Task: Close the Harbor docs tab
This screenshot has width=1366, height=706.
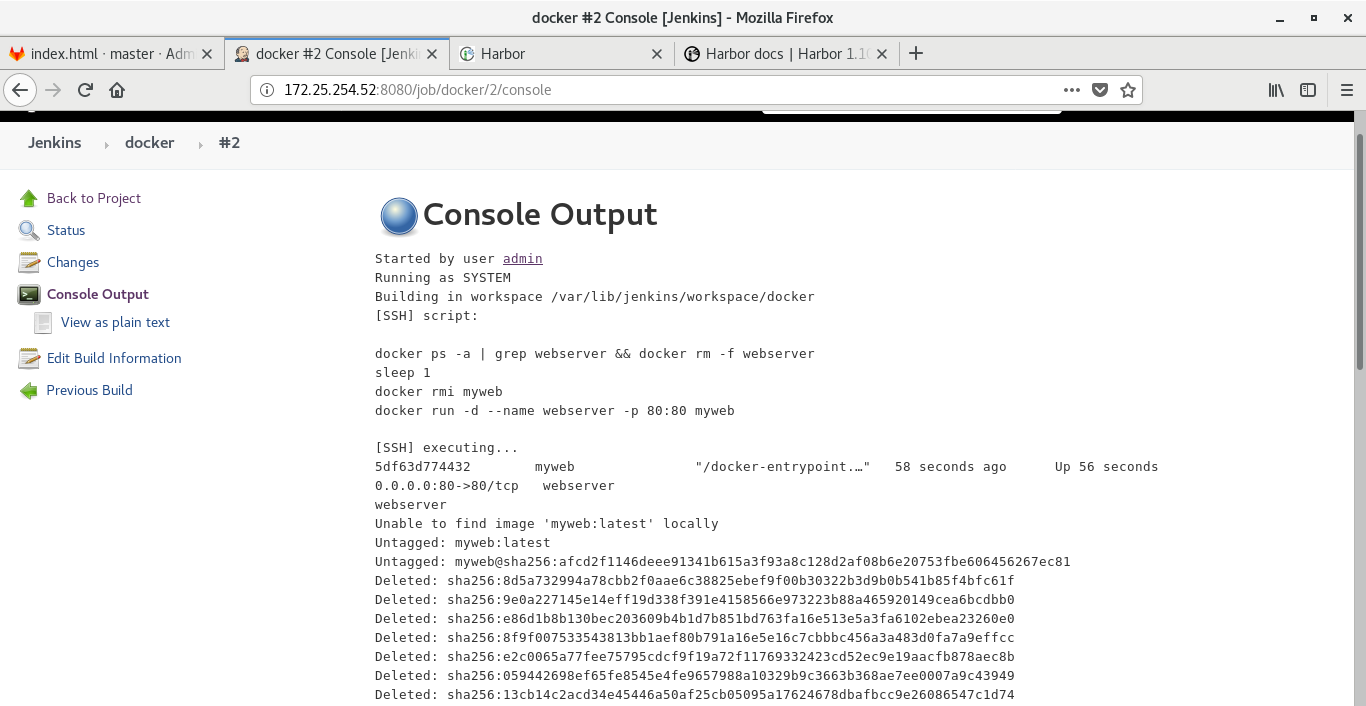Action: coord(882,54)
